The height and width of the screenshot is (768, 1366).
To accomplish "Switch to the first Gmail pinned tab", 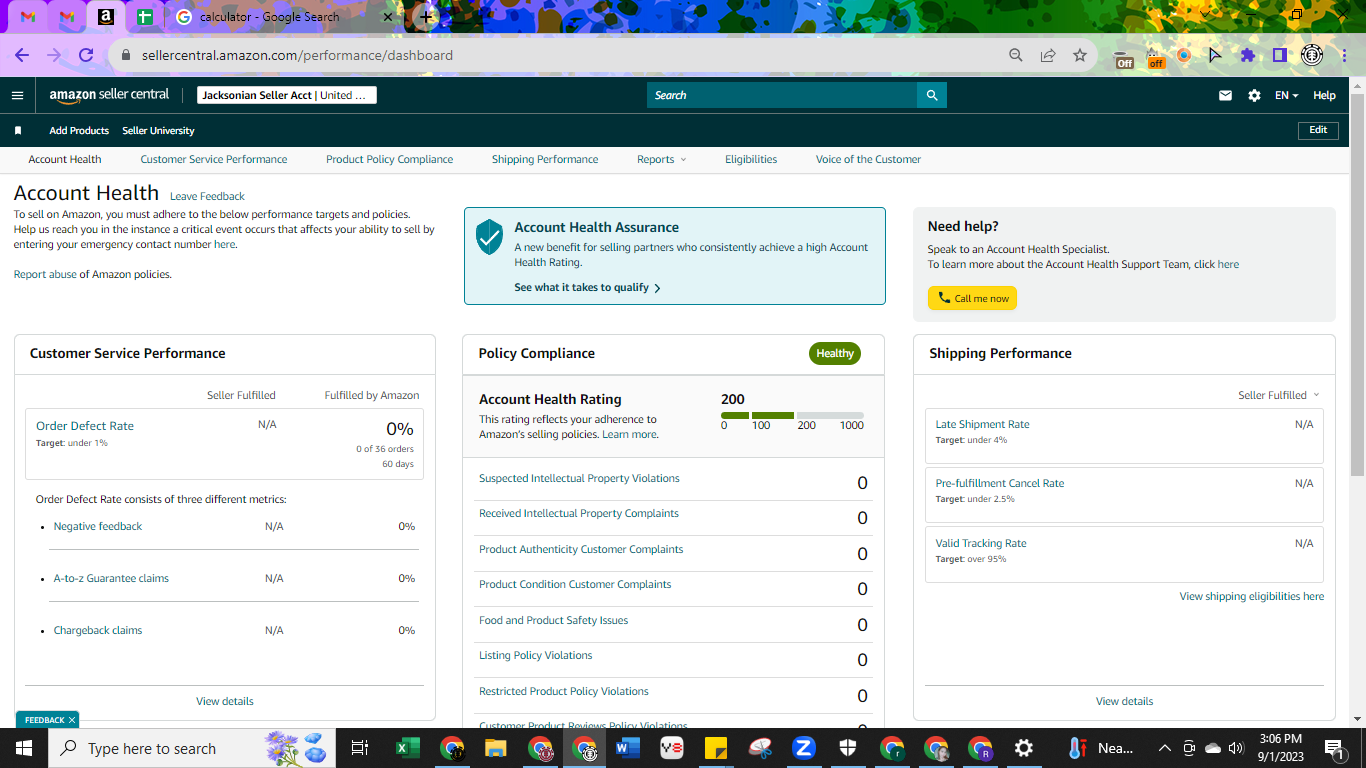I will pos(28,17).
